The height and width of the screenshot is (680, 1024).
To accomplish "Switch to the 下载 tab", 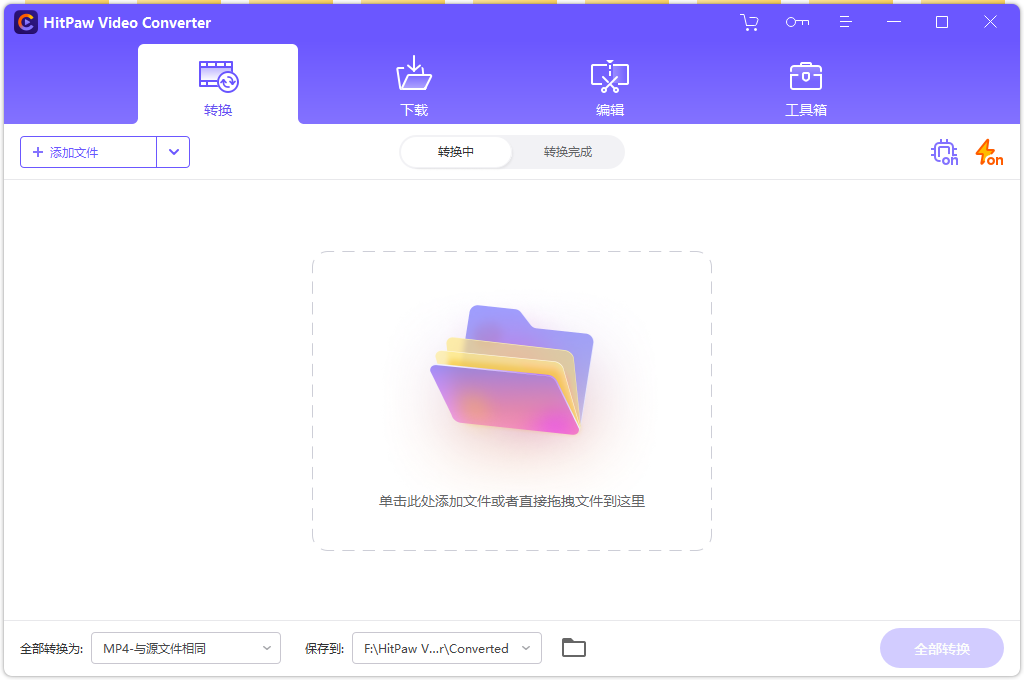I will (414, 87).
